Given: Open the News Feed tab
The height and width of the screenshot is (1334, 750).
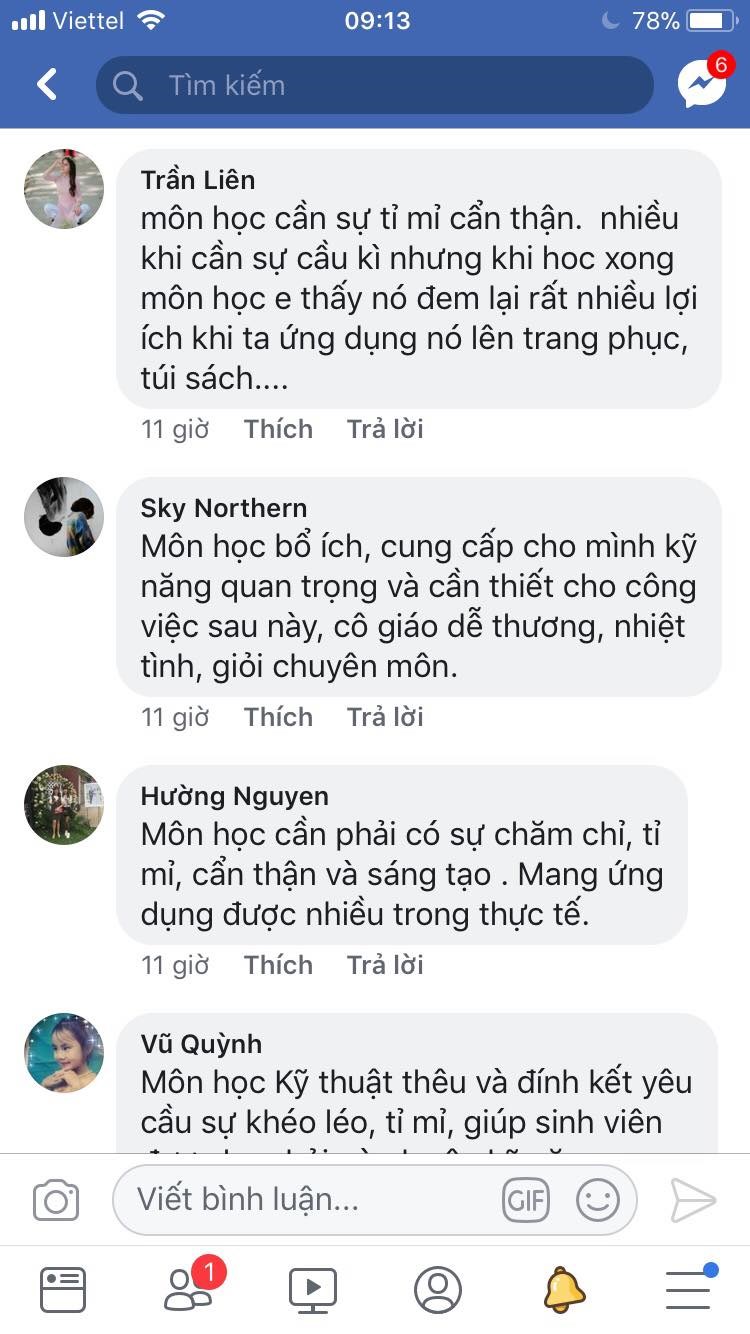Looking at the screenshot, I should 62,1289.
